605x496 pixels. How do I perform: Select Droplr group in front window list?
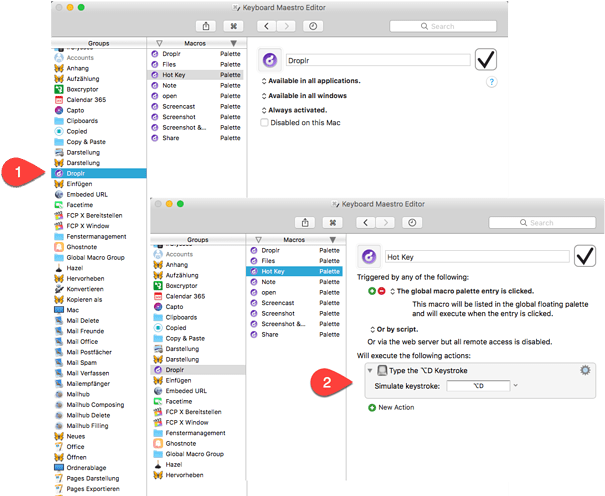click(198, 369)
